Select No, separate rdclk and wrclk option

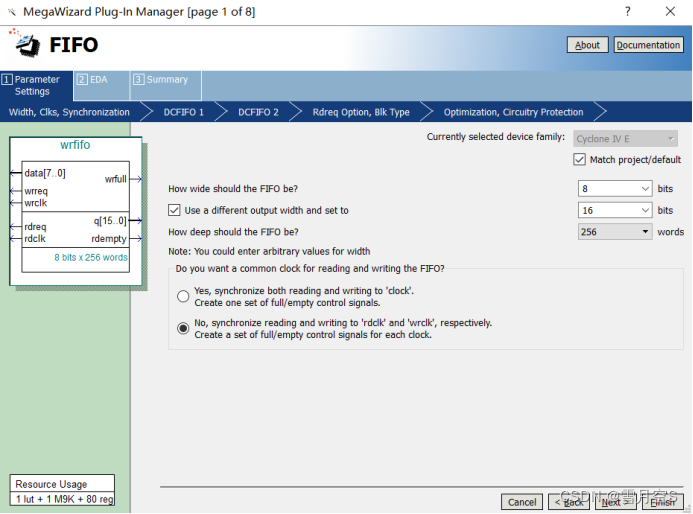click(x=183, y=328)
